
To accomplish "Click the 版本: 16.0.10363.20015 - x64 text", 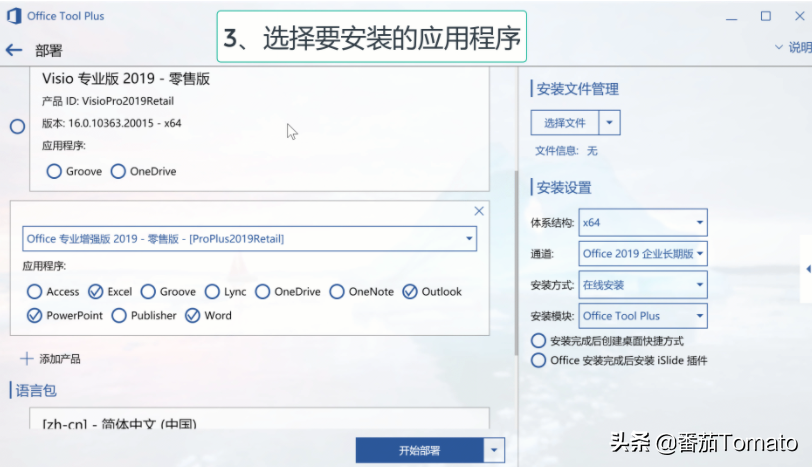I will click(111, 123).
